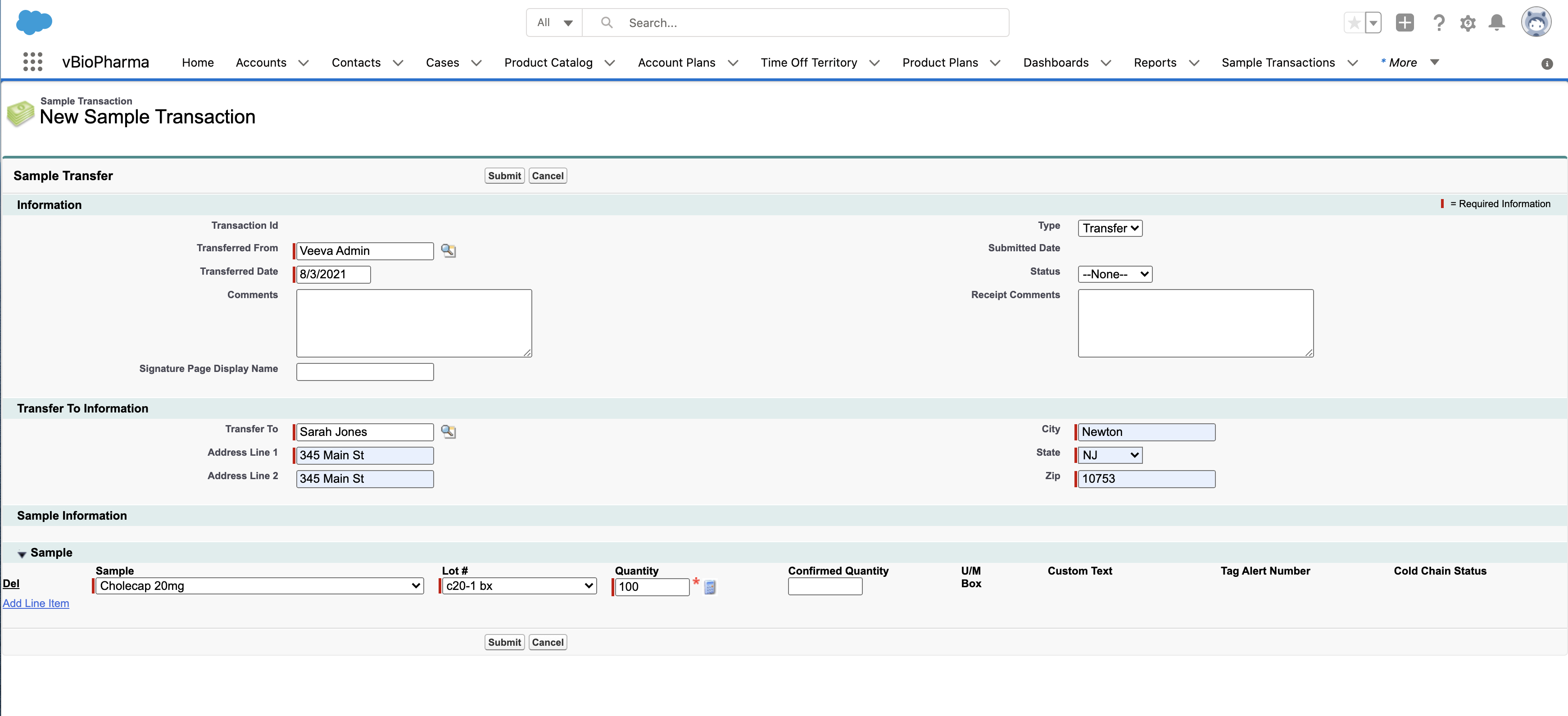This screenshot has width=1568, height=716.
Task: Click the favorites star icon
Action: point(1354,23)
